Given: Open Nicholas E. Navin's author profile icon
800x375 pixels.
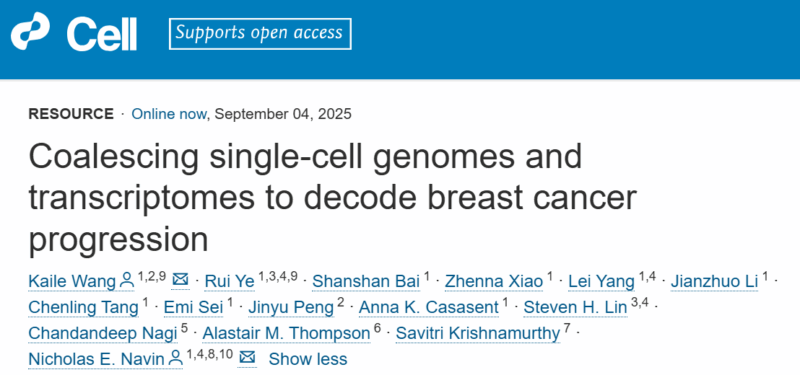Looking at the screenshot, I should (x=175, y=359).
